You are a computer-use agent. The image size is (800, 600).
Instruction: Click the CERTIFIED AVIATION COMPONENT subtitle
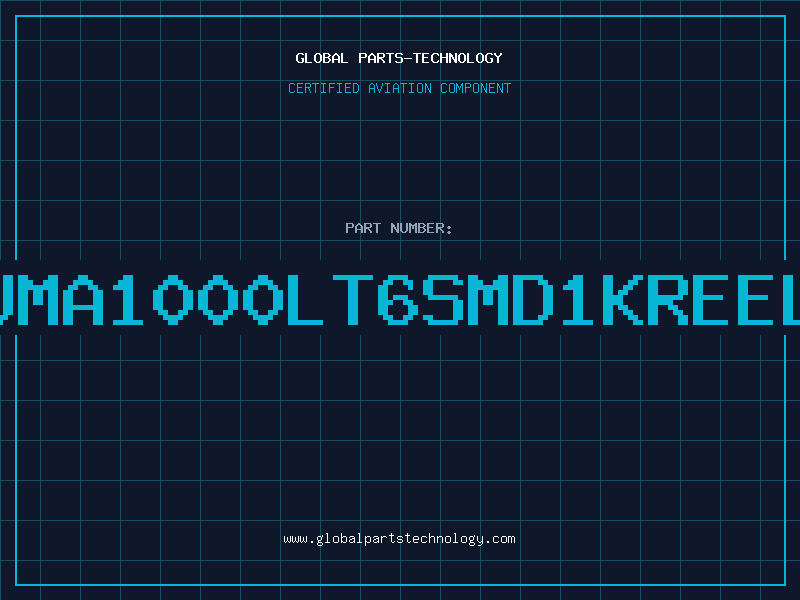(399, 88)
